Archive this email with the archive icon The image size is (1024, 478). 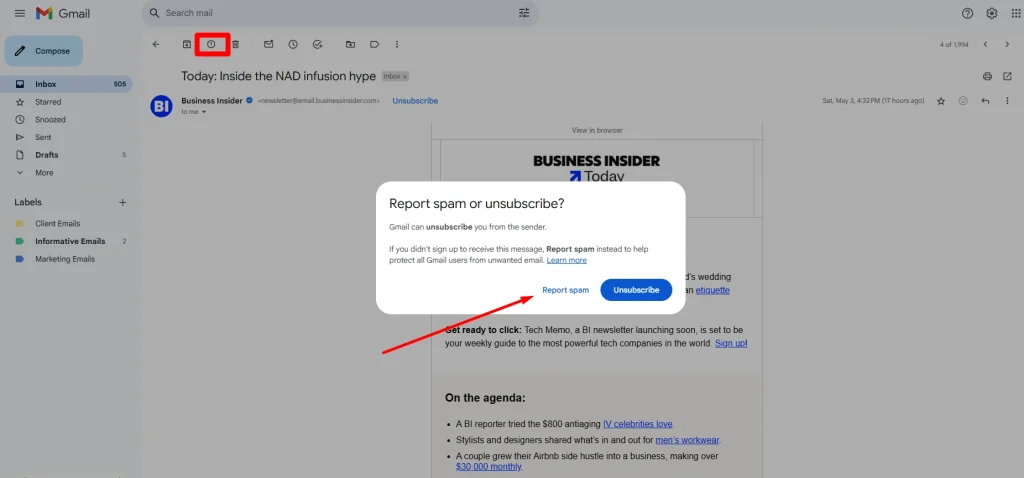pos(186,44)
